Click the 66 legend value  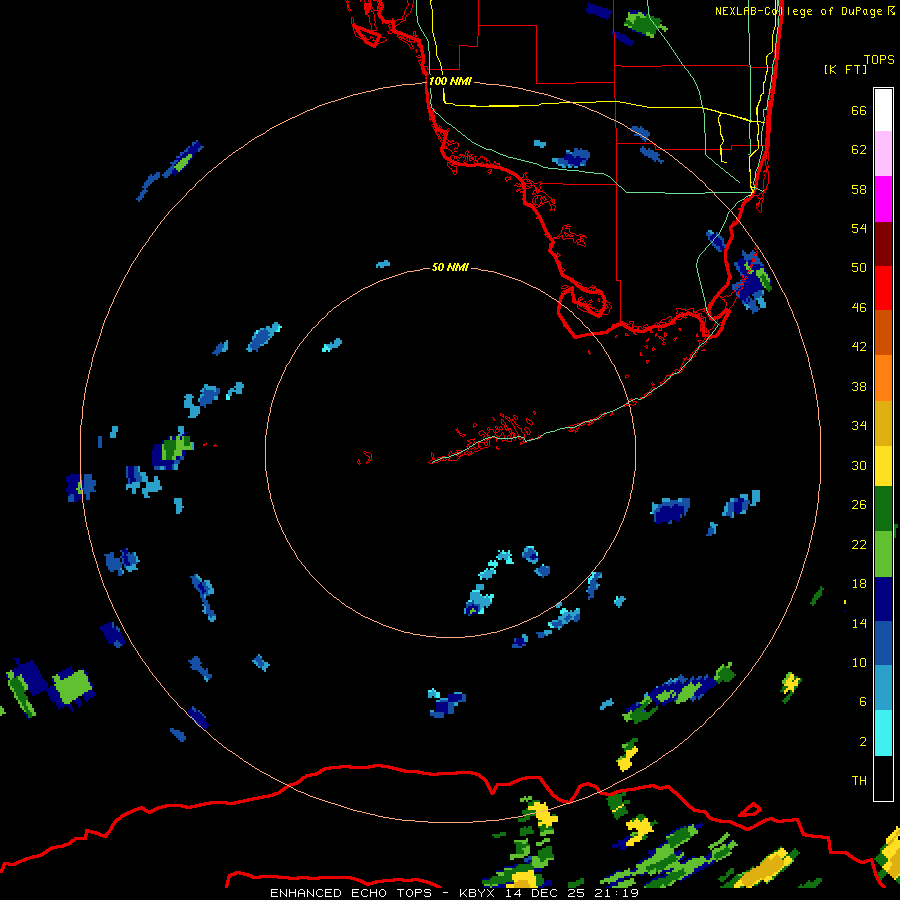(859, 110)
